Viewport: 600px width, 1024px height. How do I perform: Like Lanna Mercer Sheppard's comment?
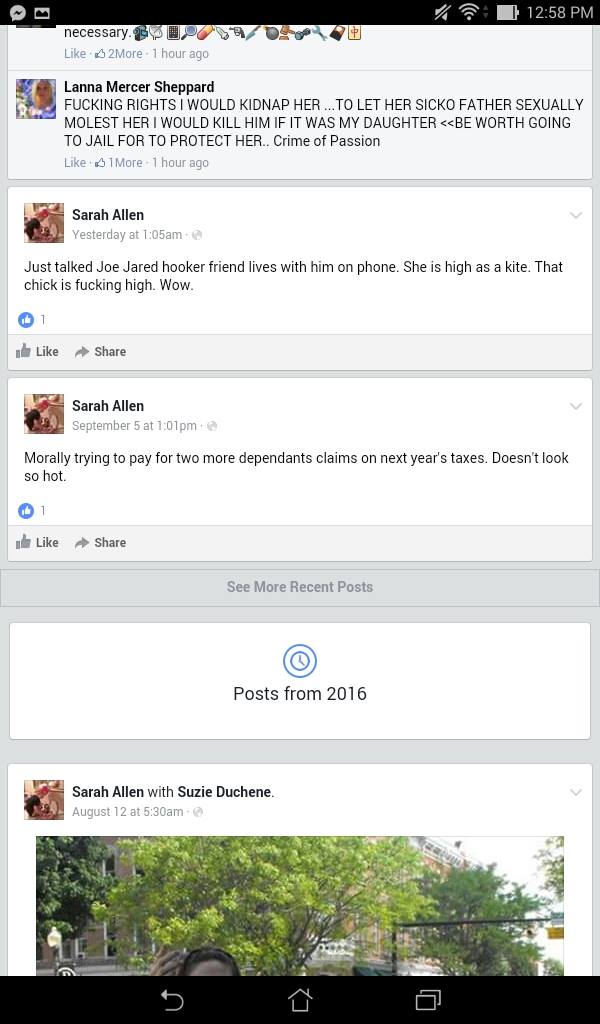[x=74, y=163]
